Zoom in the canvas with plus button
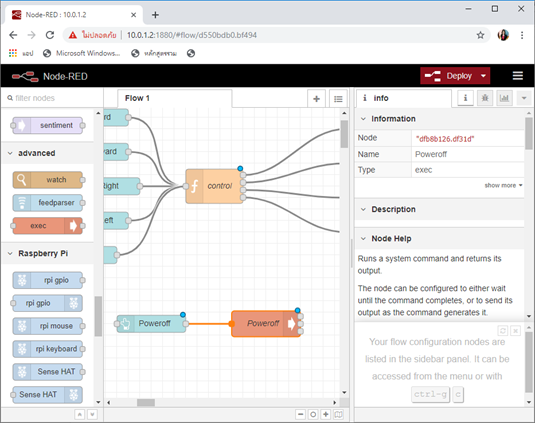The image size is (535, 423). [x=326, y=414]
